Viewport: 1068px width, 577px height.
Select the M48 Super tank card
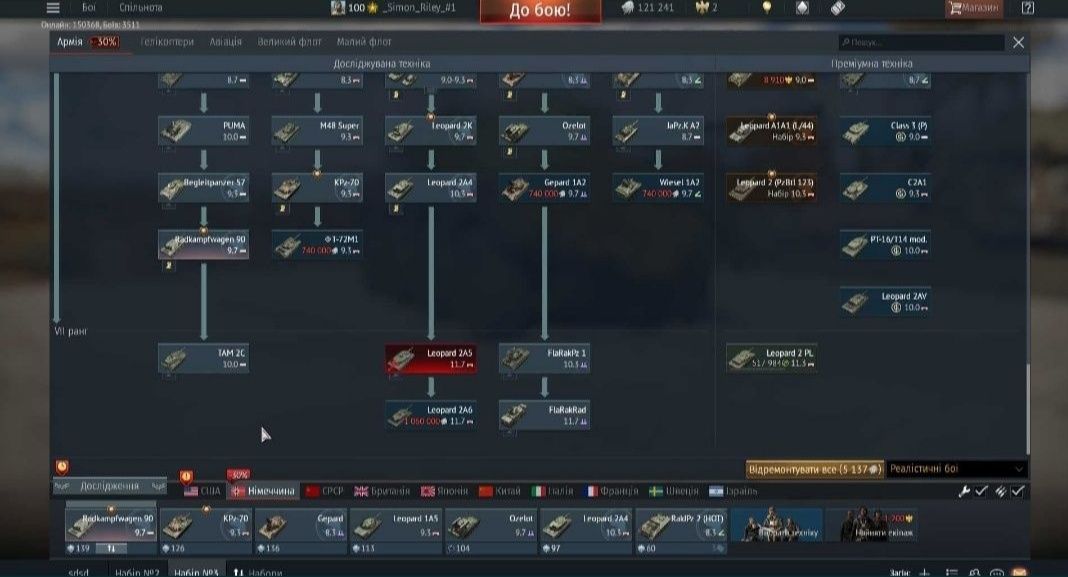(317, 131)
